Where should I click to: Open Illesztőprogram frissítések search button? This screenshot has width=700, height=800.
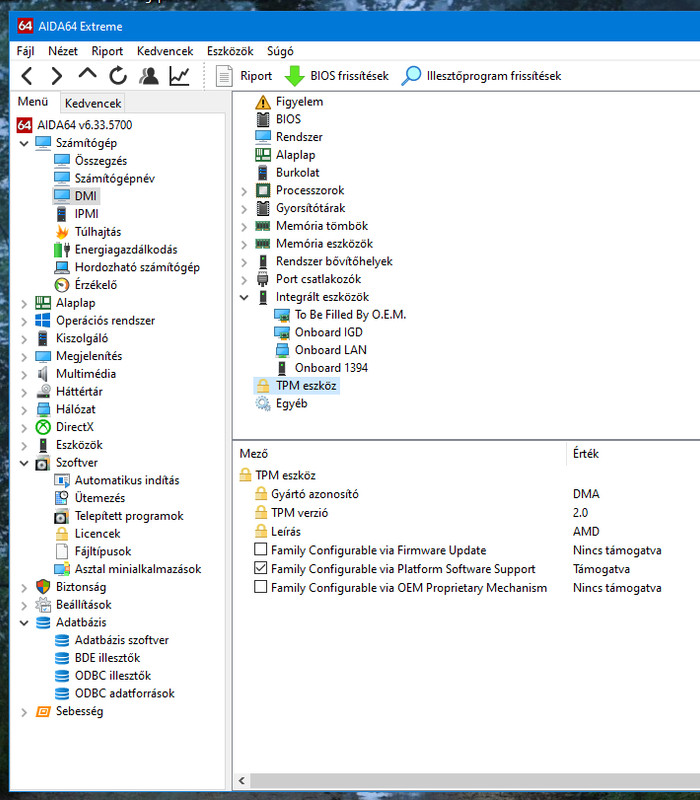point(481,76)
